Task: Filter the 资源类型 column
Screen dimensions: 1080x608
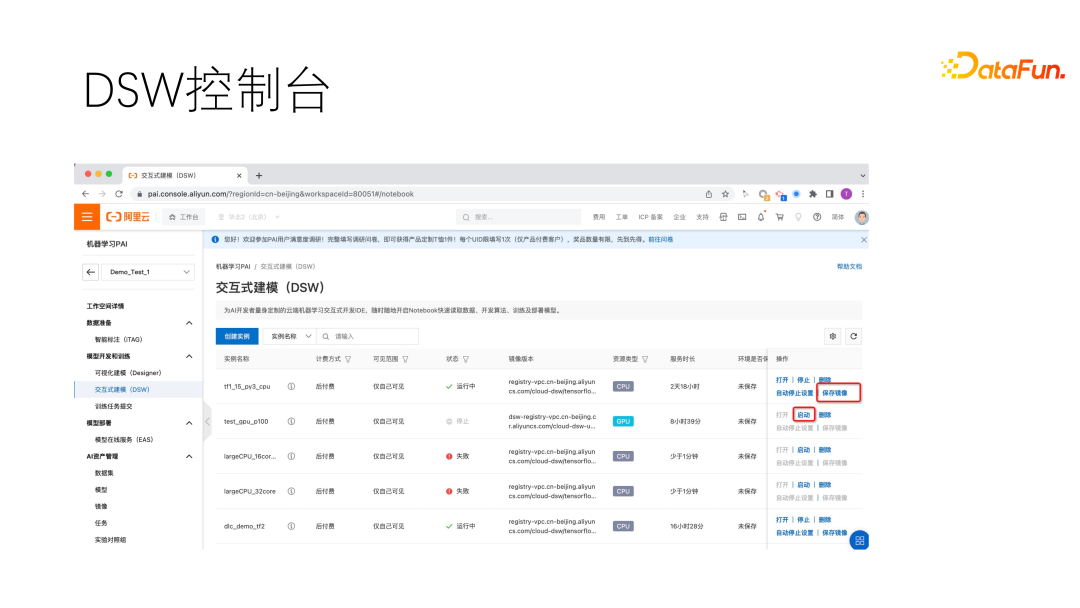Action: click(x=645, y=359)
